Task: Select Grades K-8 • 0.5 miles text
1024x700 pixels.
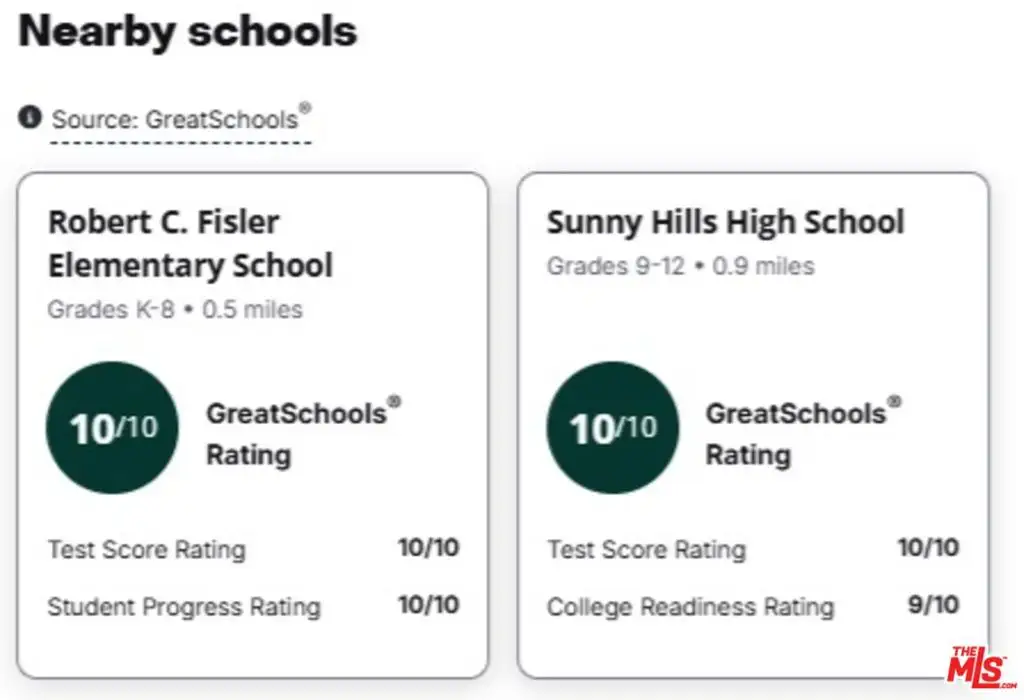Action: (175, 309)
